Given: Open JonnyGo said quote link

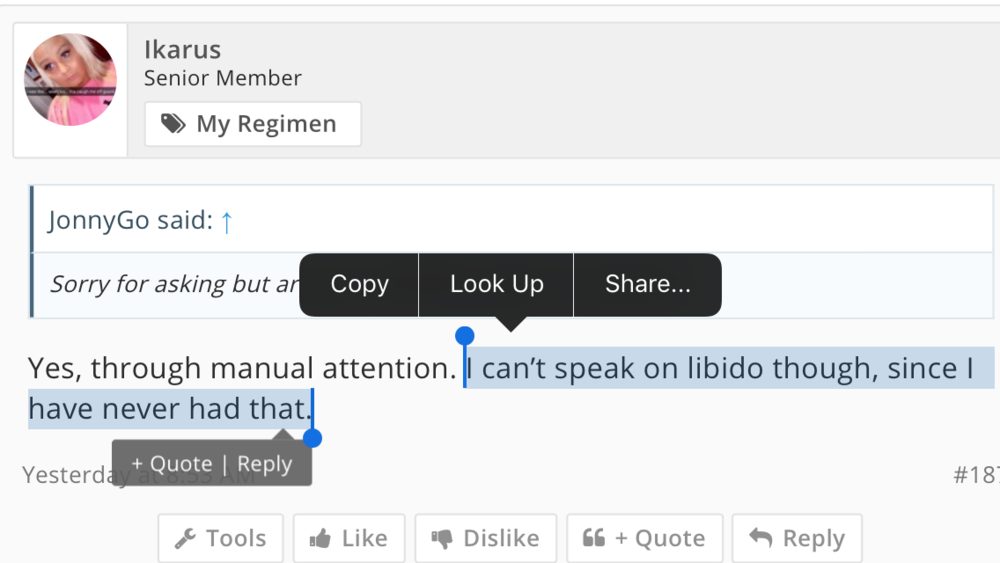Looking at the screenshot, I should pos(130,220).
